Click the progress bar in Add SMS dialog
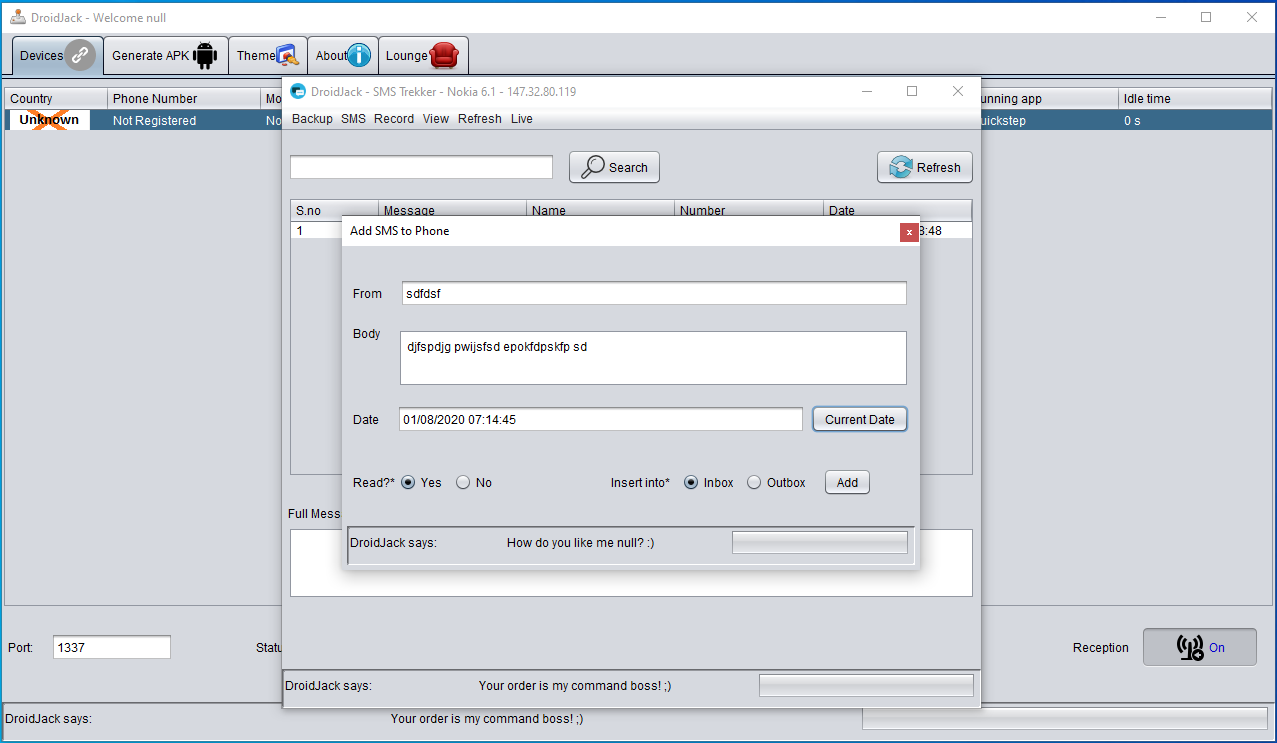The height and width of the screenshot is (743, 1277). pos(820,543)
